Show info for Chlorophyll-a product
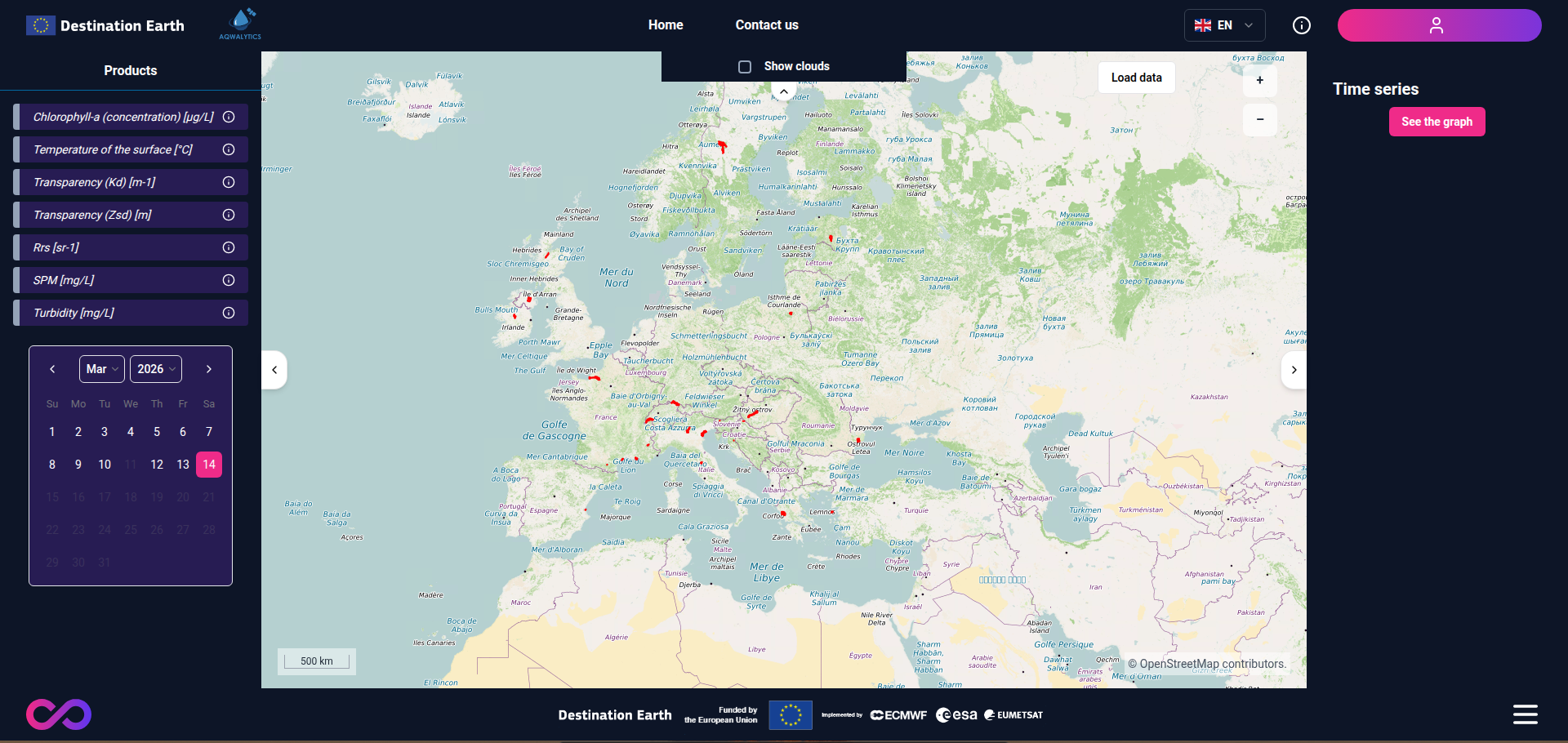 point(229,117)
